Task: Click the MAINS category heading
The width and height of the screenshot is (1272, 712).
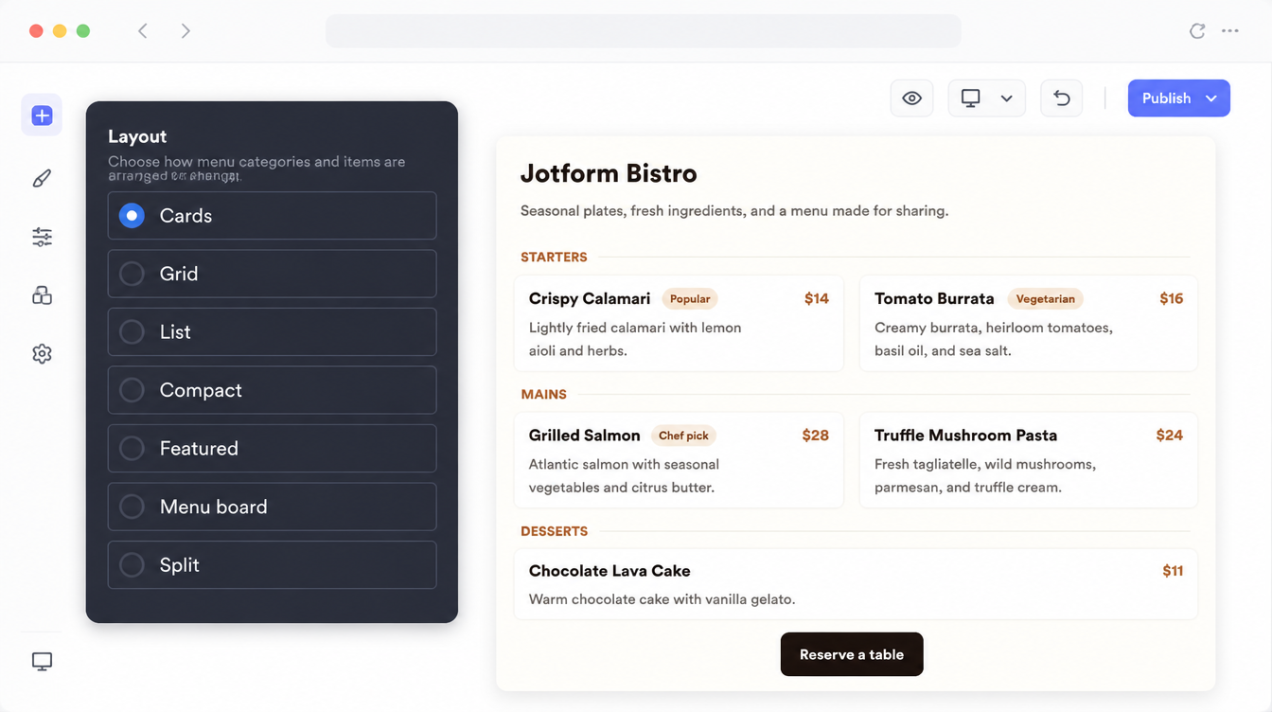Action: [543, 394]
